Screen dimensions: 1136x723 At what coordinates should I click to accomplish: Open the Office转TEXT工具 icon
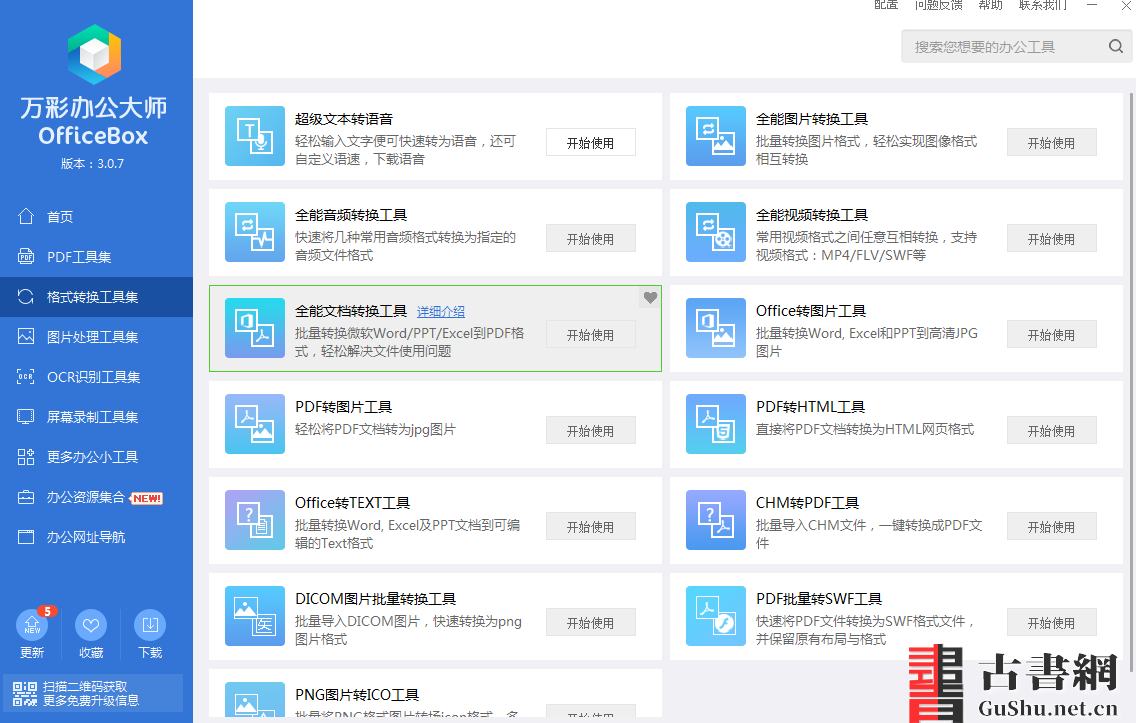254,520
